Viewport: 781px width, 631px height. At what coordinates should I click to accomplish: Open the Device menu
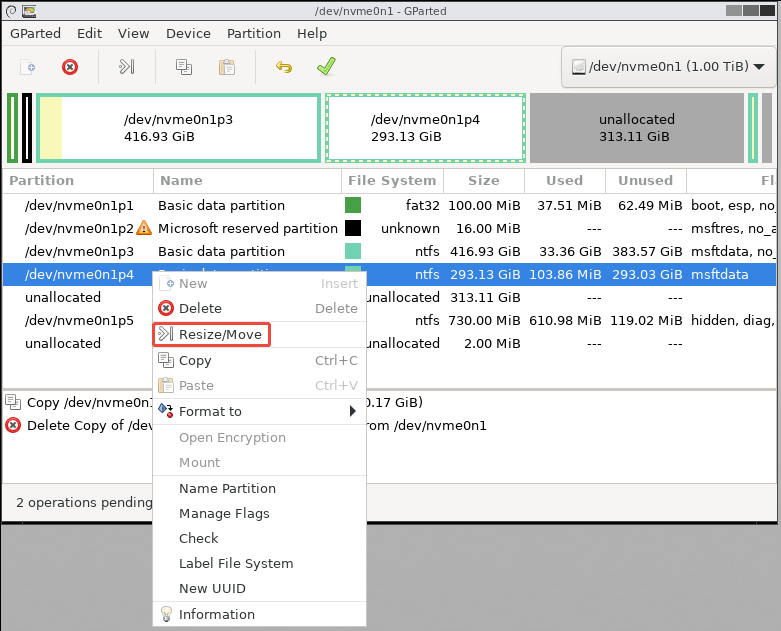(x=188, y=33)
